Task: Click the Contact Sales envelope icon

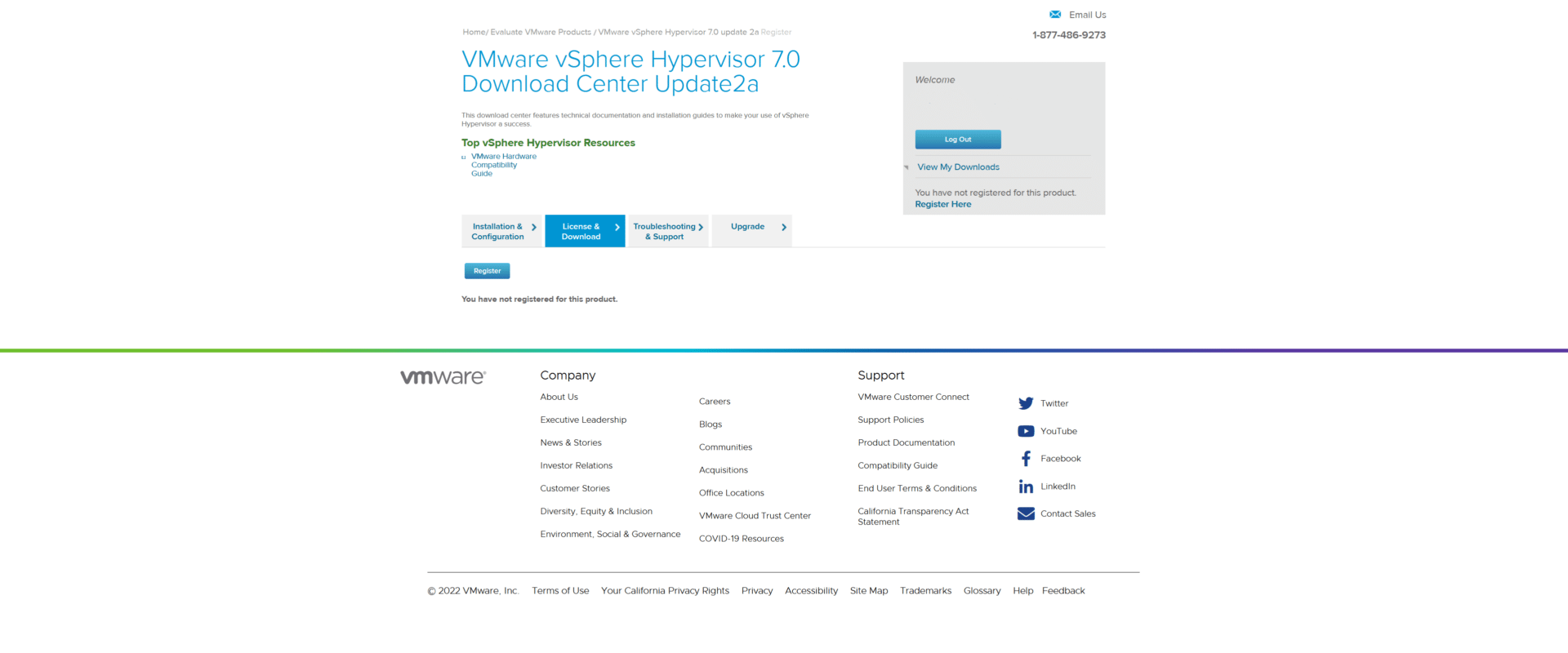Action: [1026, 513]
